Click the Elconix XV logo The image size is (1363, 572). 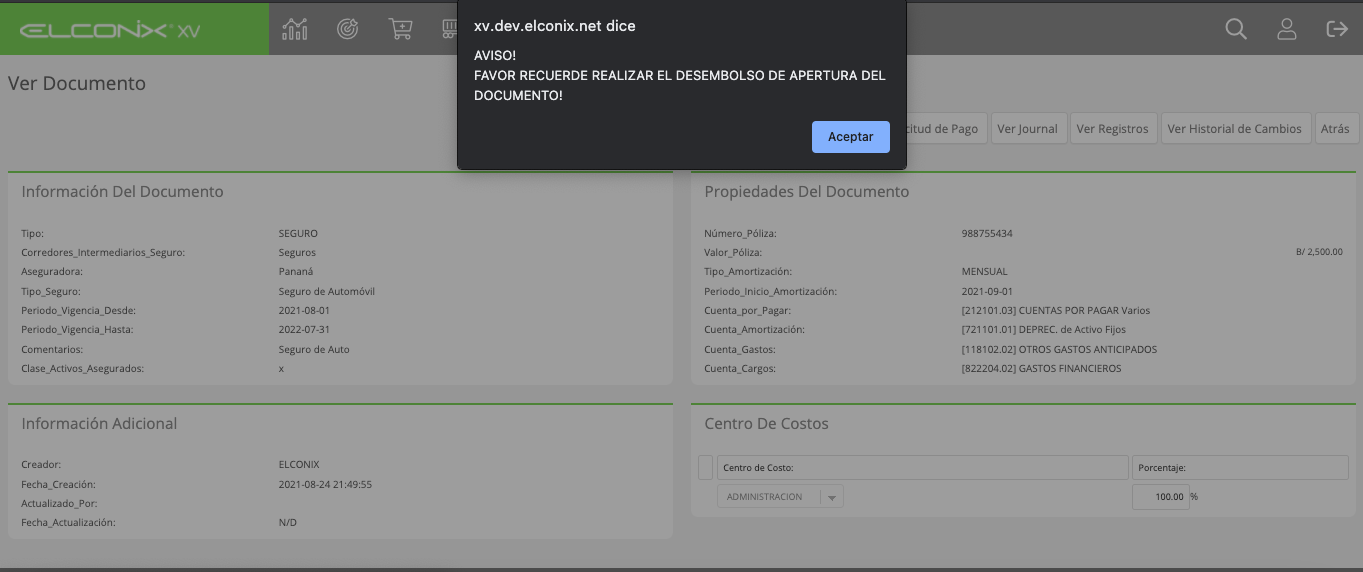click(110, 30)
